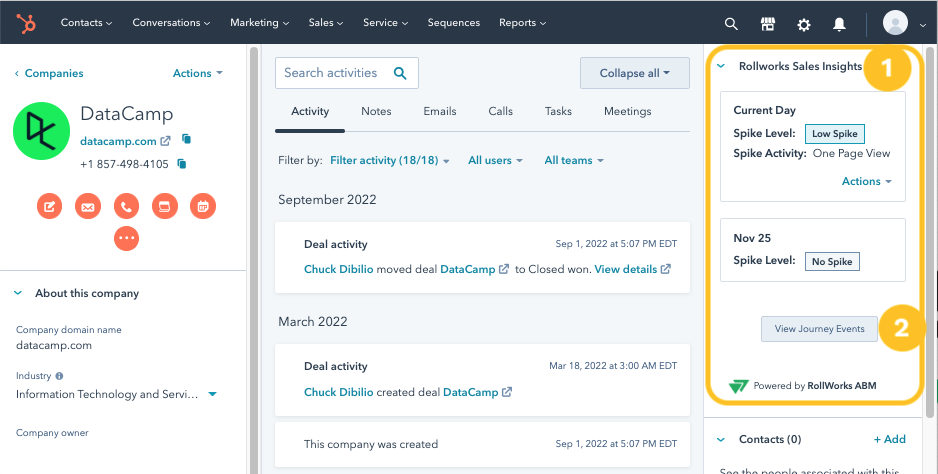Click the orange email icon under DataCamp
Image resolution: width=938 pixels, height=474 pixels.
click(x=88, y=207)
